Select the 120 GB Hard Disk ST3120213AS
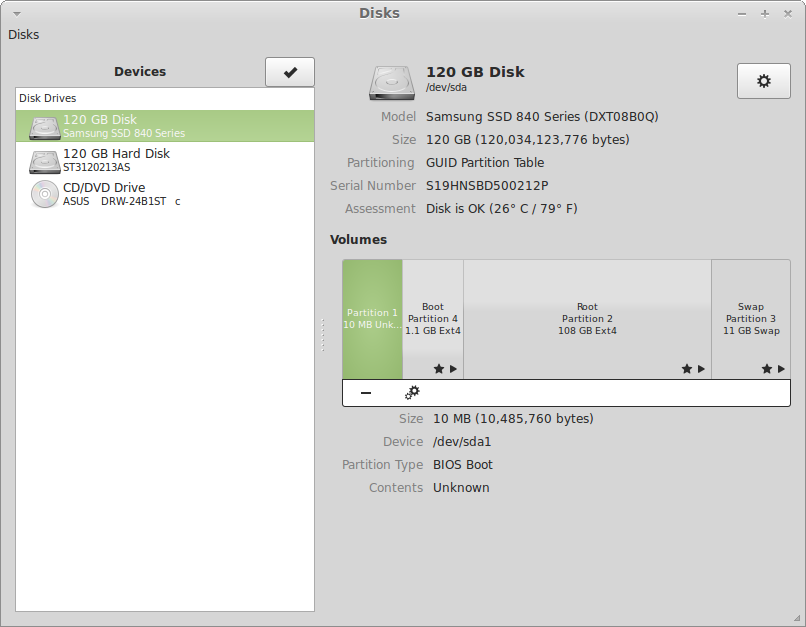 tap(164, 160)
